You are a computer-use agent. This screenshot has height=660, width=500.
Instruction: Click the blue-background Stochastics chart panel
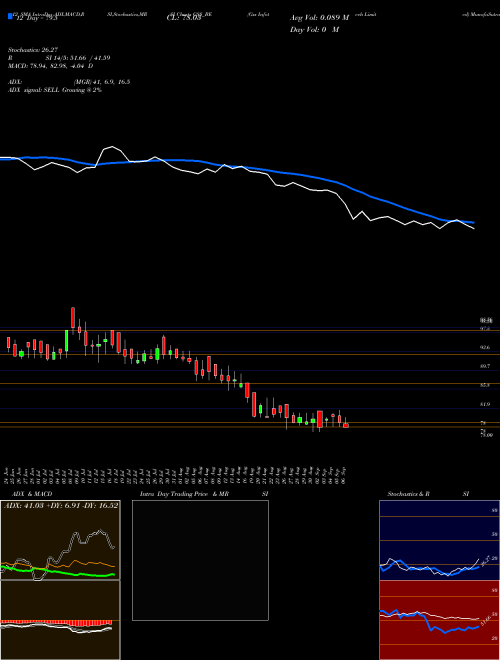pyautogui.click(x=439, y=540)
